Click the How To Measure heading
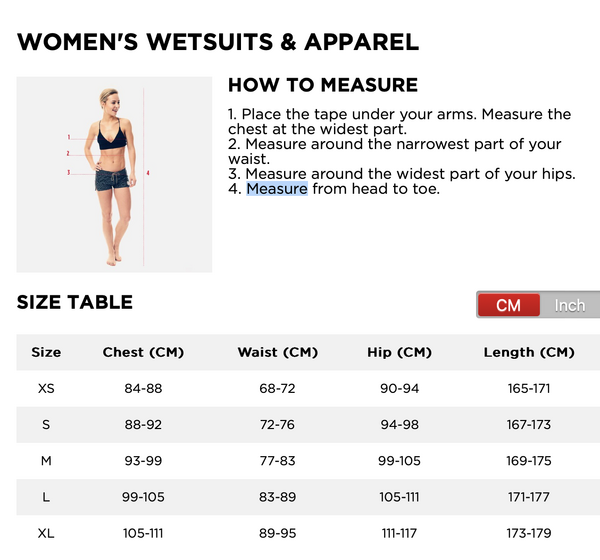The image size is (600, 560). point(323,85)
